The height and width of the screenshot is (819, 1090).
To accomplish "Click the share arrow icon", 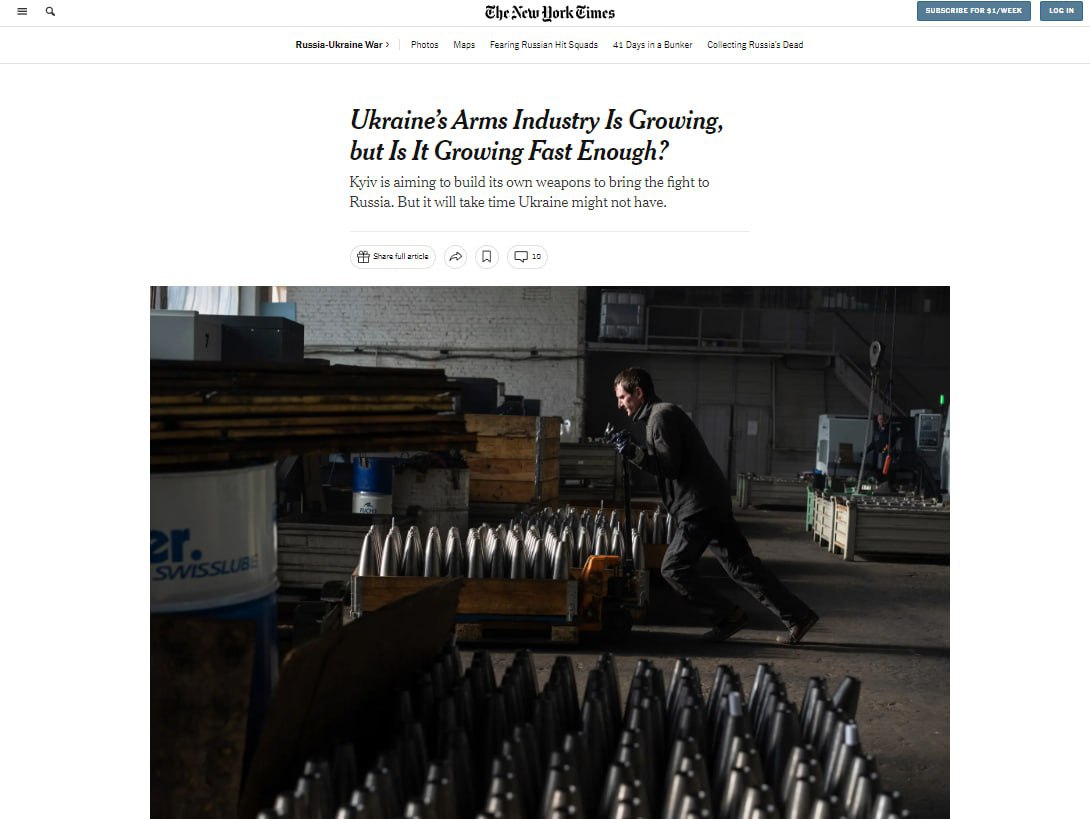I will click(x=455, y=257).
